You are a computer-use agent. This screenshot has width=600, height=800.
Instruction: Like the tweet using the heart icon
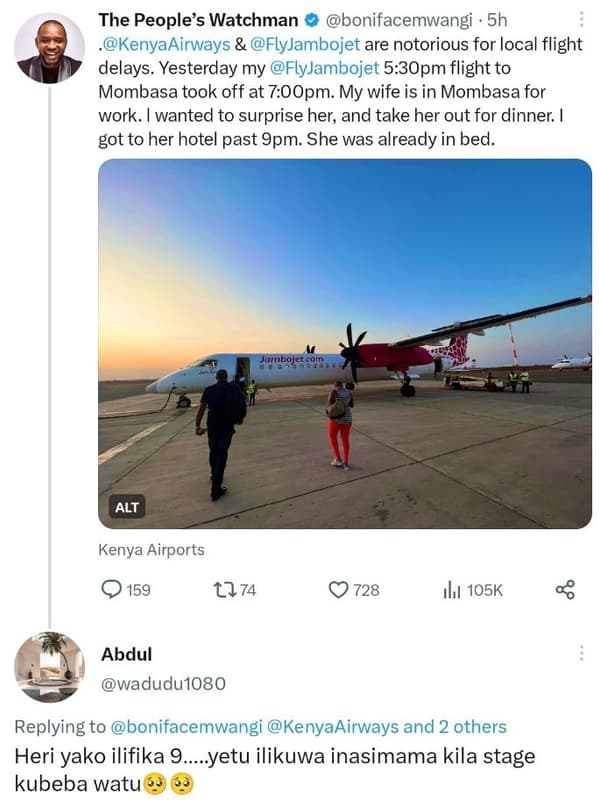coord(340,591)
